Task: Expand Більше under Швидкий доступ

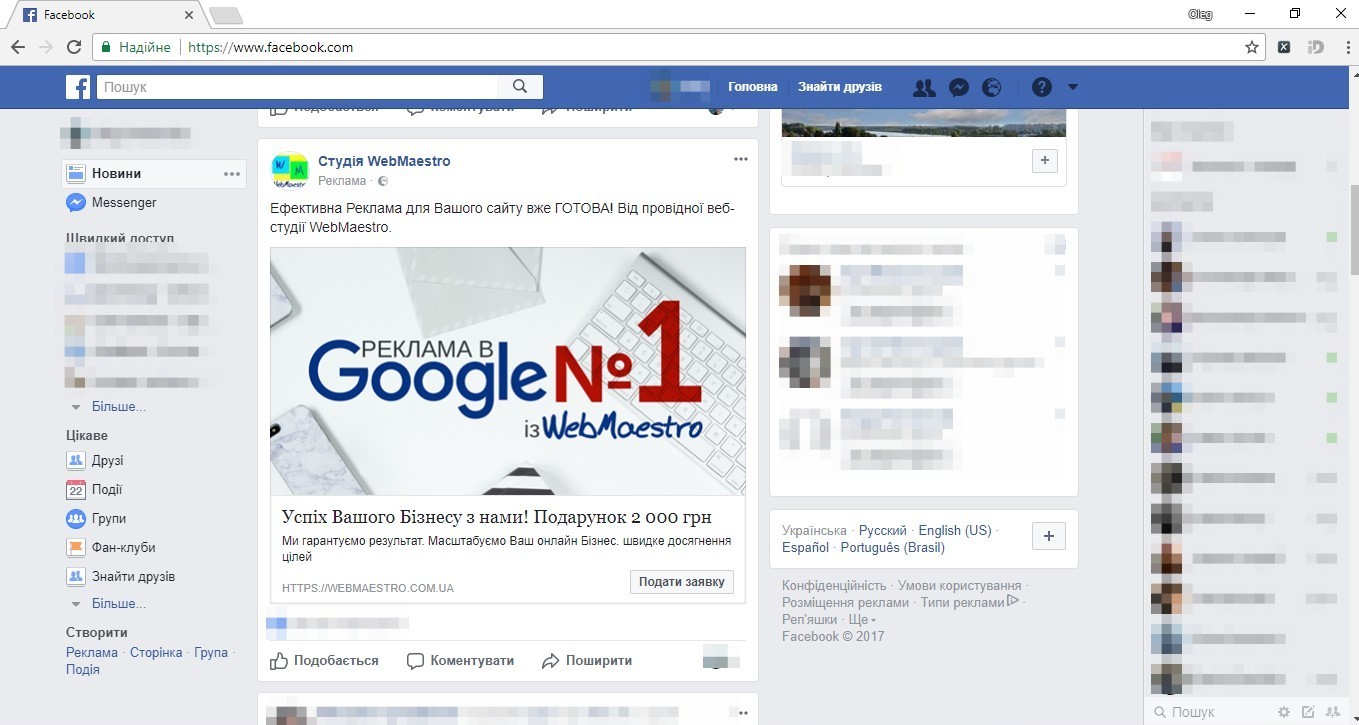Action: [x=118, y=407]
